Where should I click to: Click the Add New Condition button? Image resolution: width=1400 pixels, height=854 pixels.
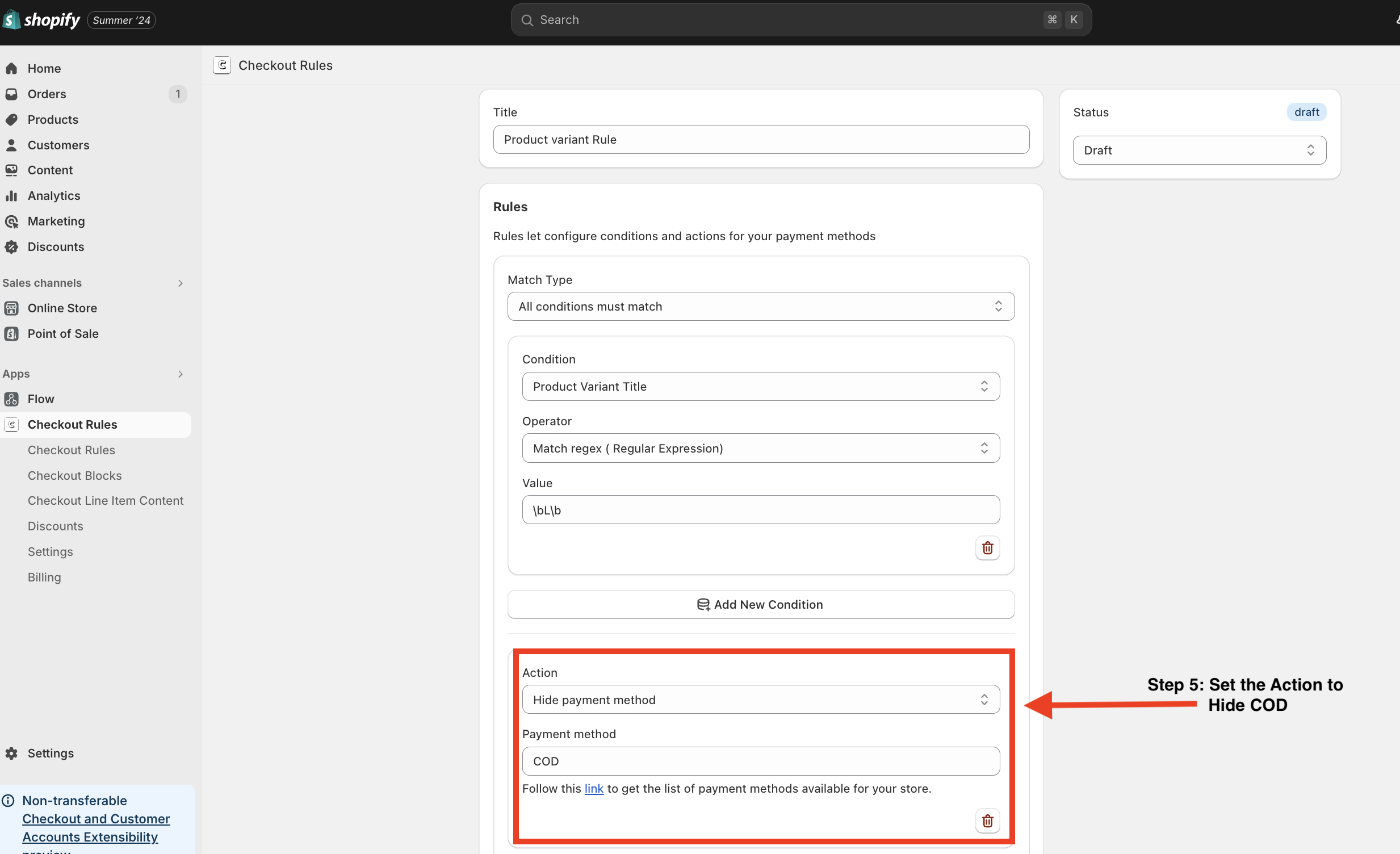pyautogui.click(x=760, y=604)
